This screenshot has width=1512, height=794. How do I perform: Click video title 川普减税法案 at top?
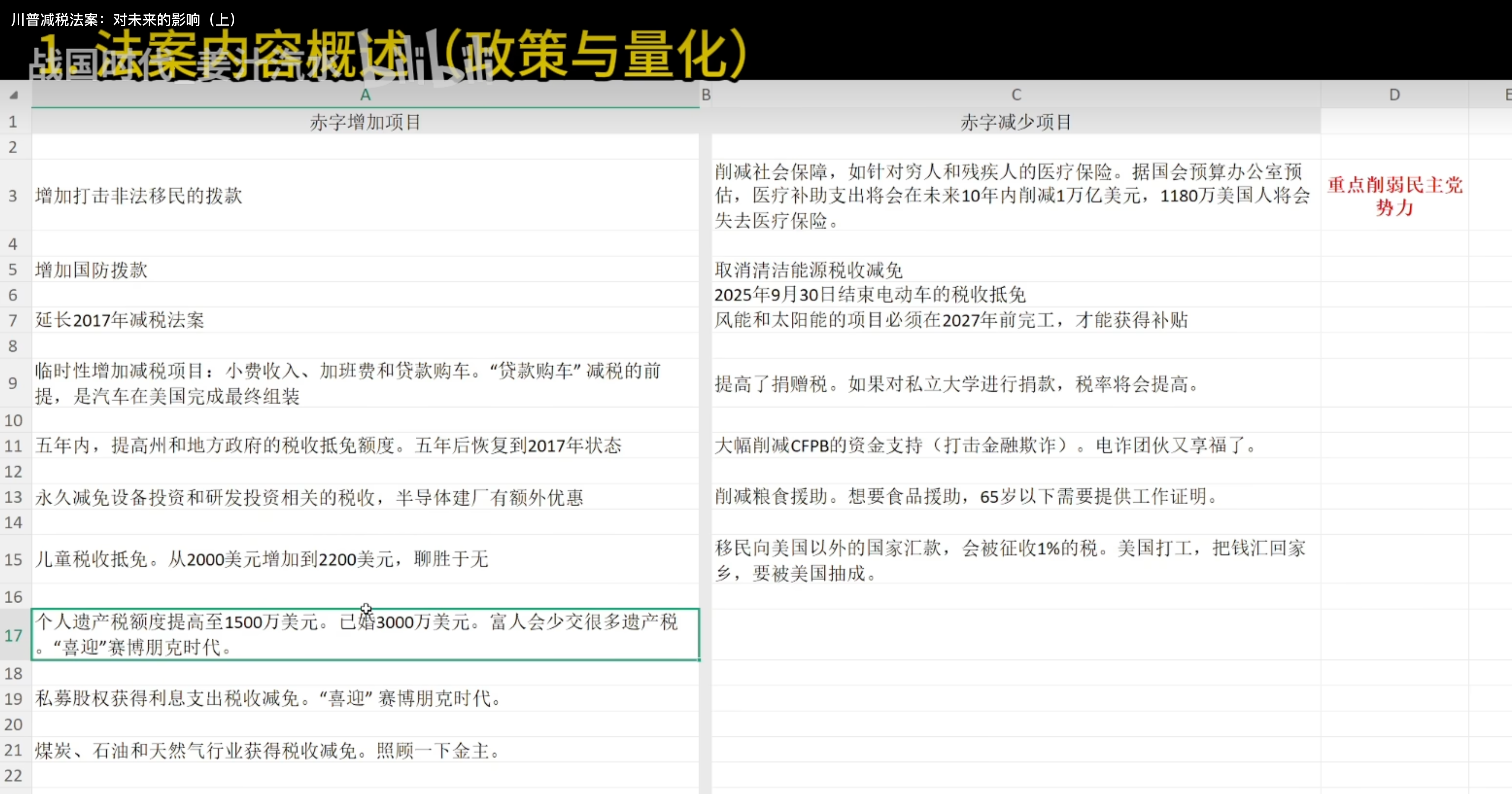tap(123, 19)
